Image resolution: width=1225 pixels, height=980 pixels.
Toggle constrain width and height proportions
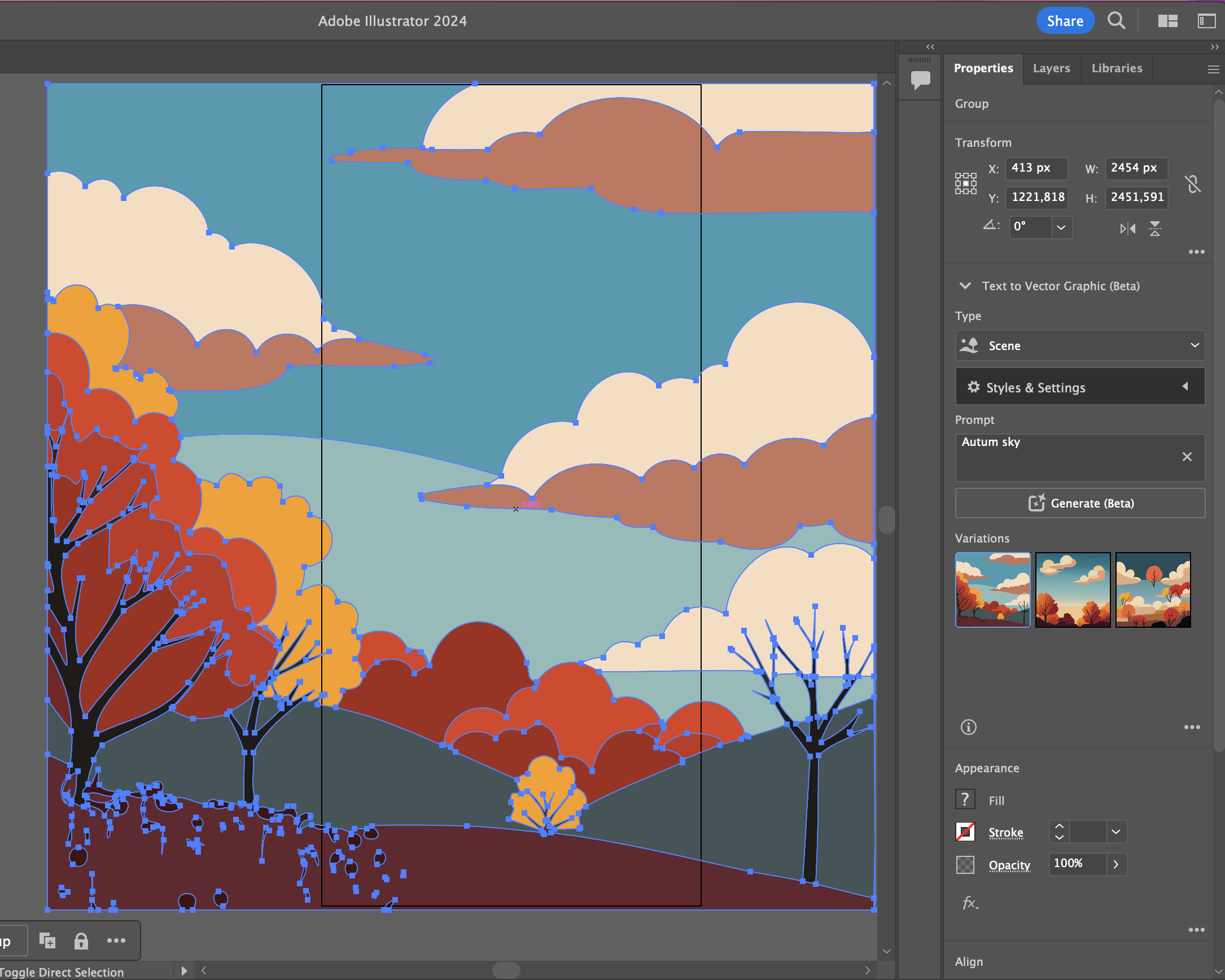1193,184
